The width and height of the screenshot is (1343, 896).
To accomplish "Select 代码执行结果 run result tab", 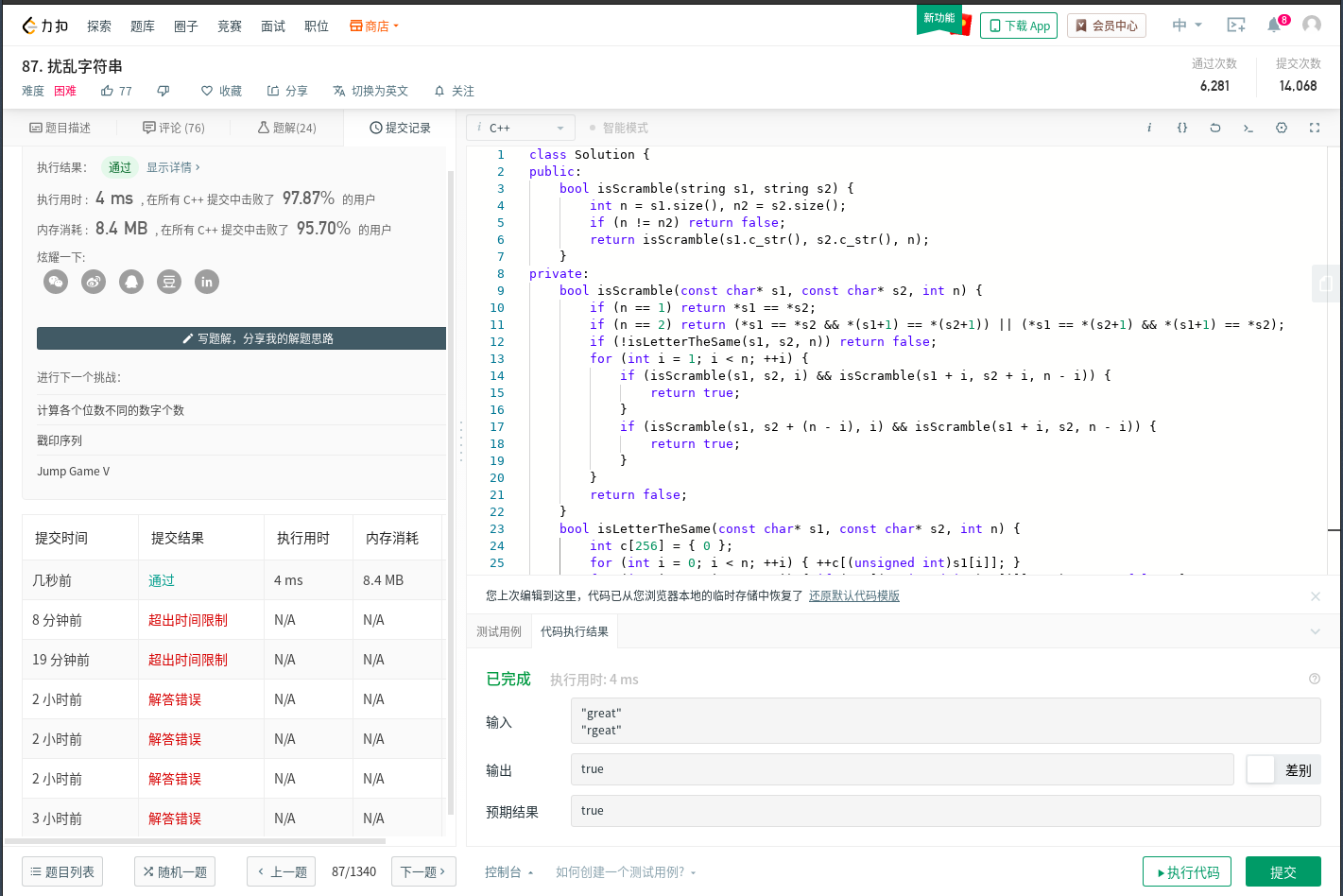I will coord(575,631).
